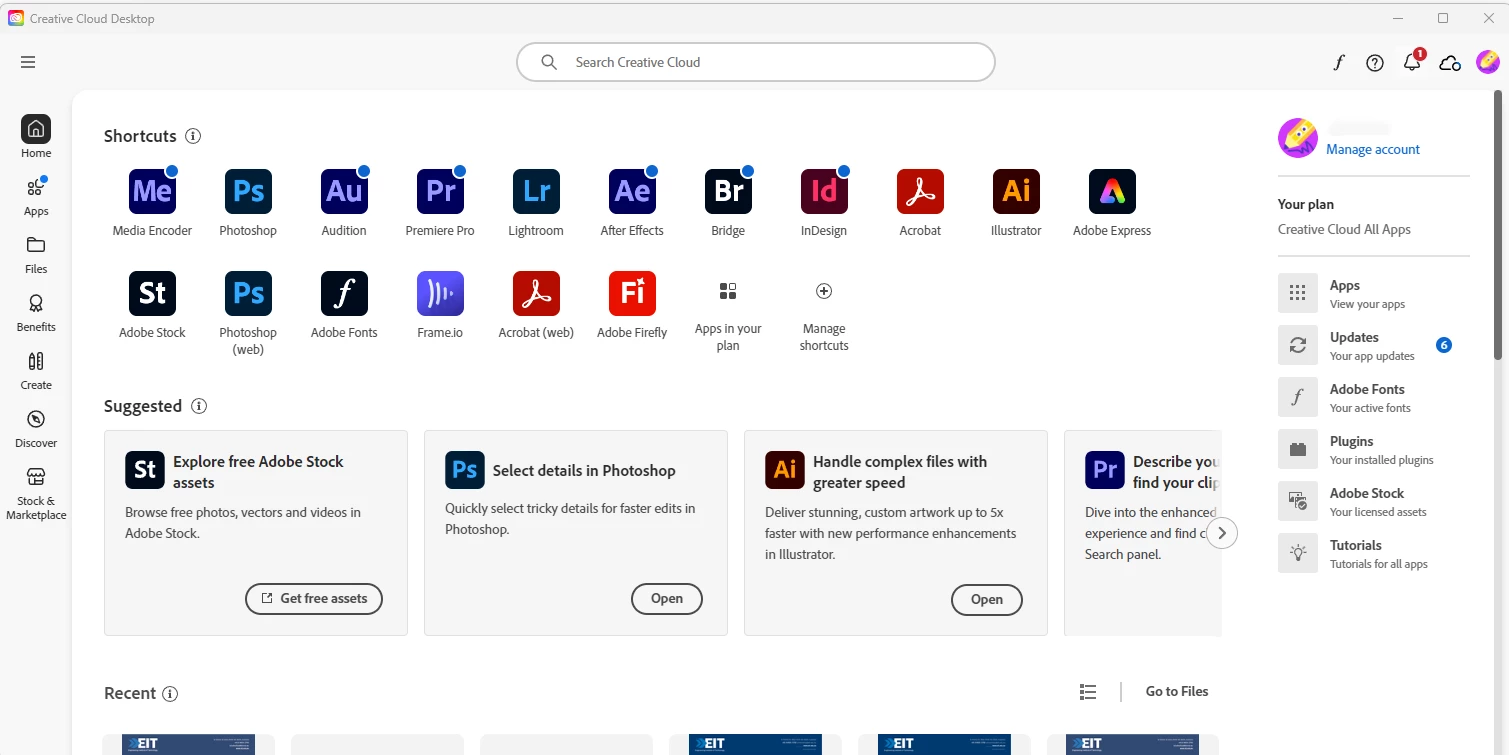
Task: Open the Audition app icon
Action: click(344, 191)
